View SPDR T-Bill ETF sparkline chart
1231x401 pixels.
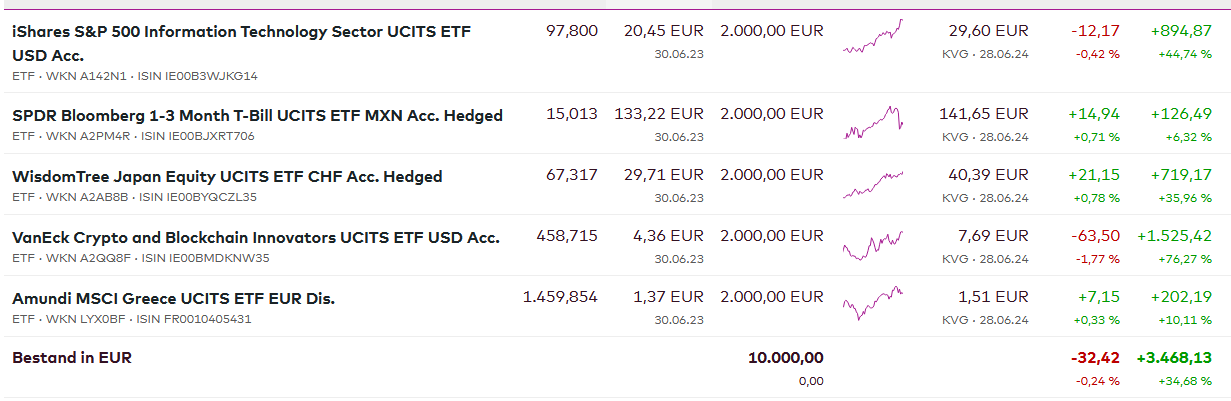[x=873, y=122]
